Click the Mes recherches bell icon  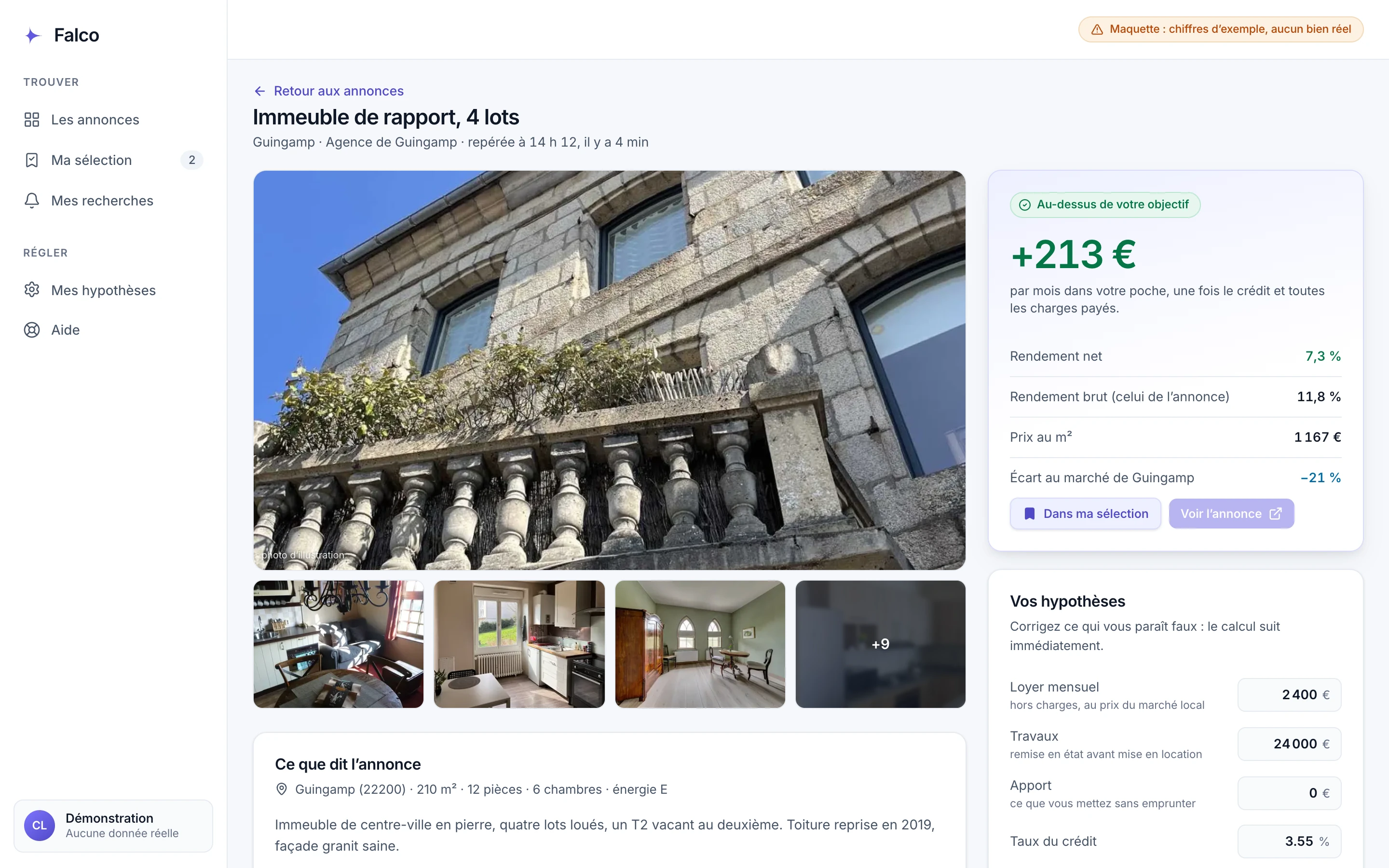(x=31, y=200)
